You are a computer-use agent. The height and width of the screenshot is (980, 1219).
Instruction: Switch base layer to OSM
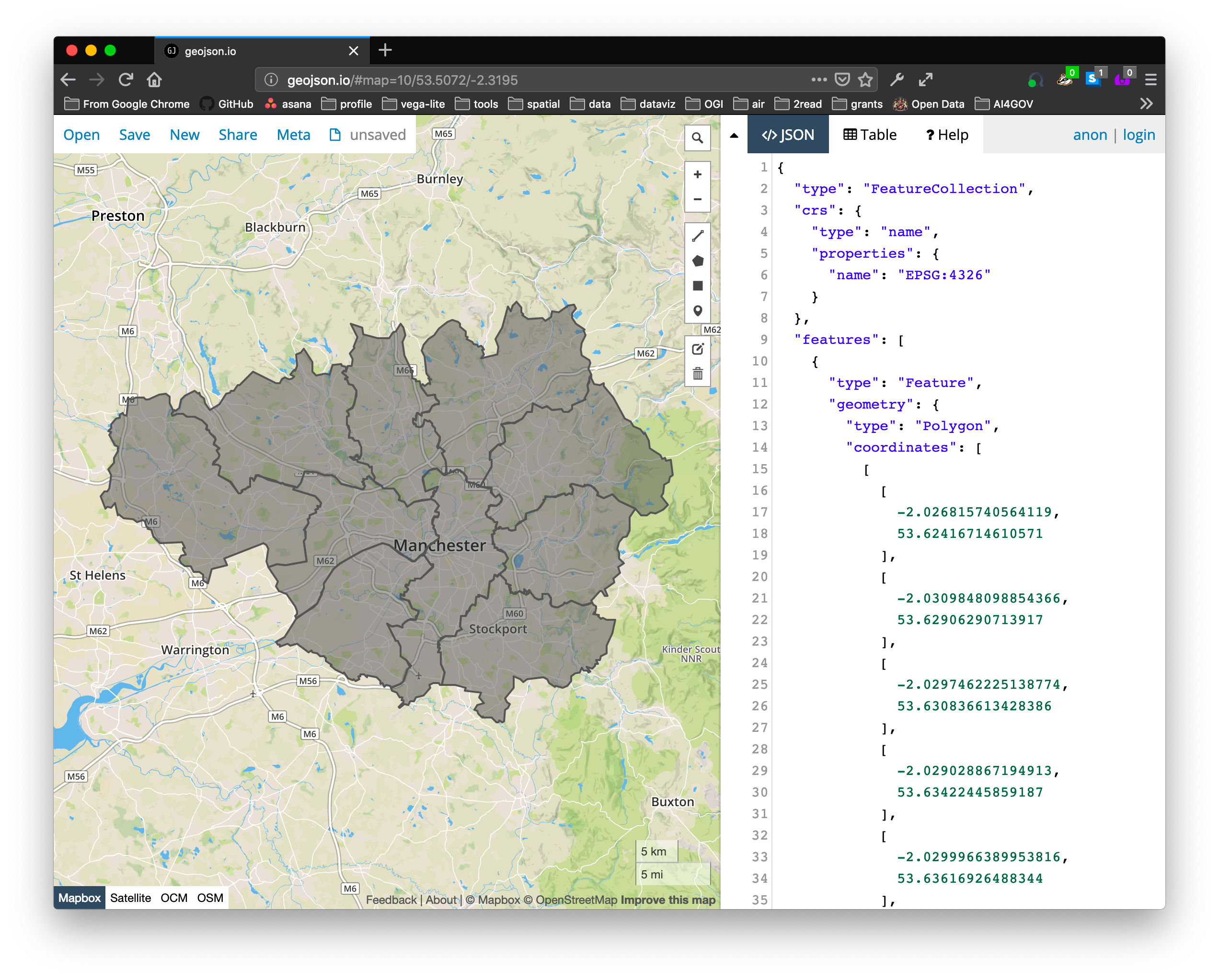[210, 898]
